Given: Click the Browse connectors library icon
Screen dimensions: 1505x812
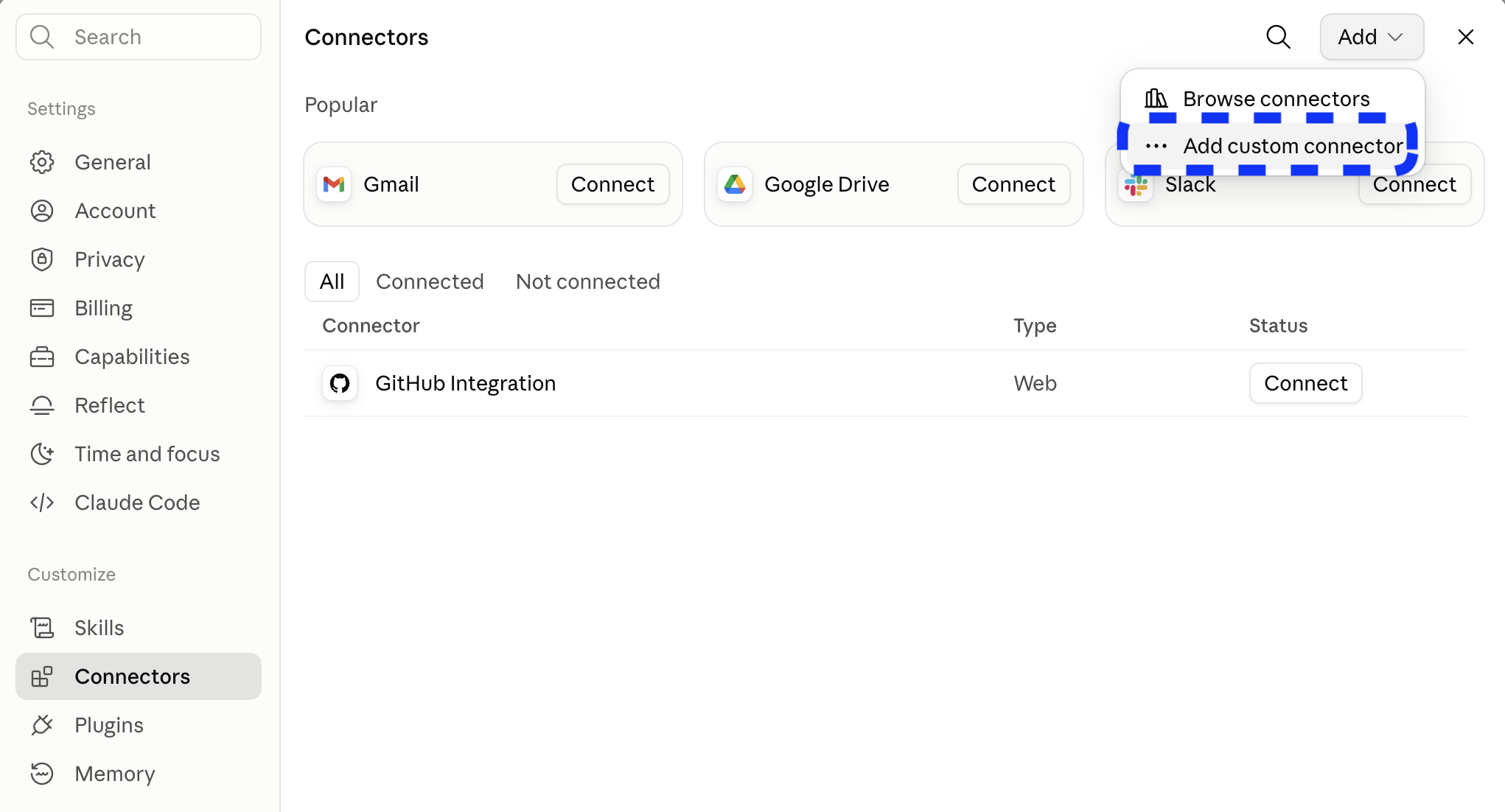Looking at the screenshot, I should [x=1156, y=98].
